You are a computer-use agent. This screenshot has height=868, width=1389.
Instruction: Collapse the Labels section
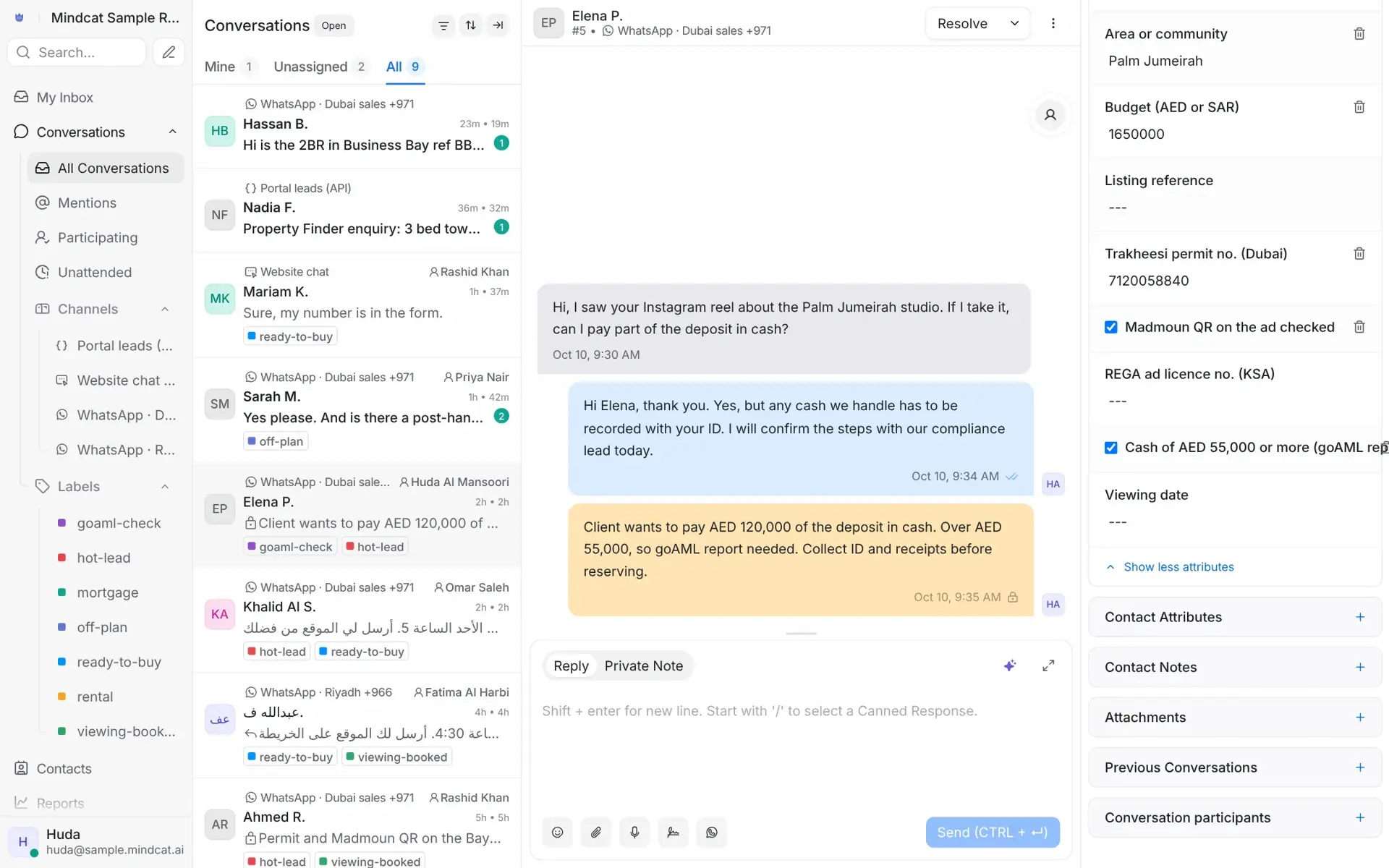coord(165,487)
